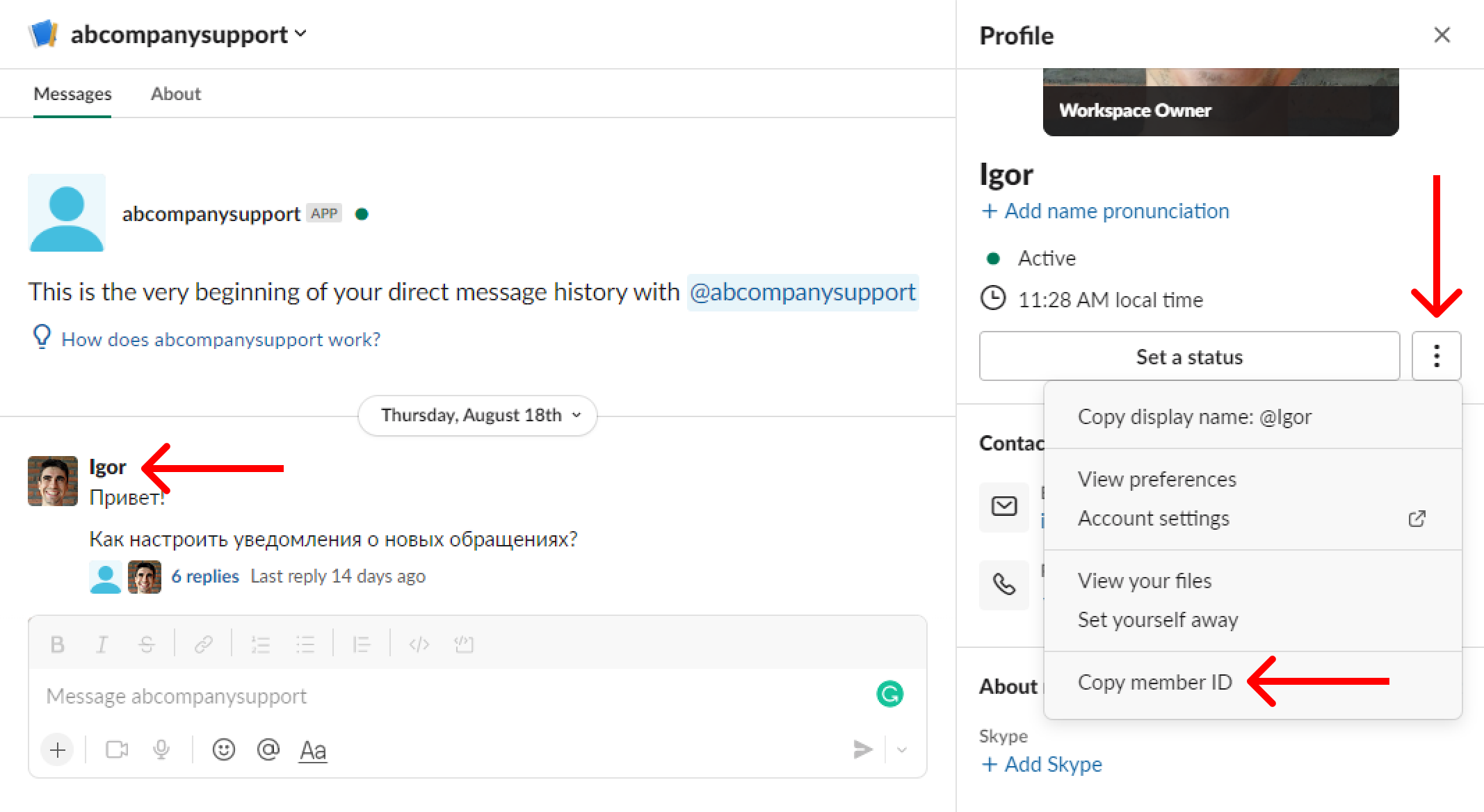Mention someone with the @ icon
Viewport: 1484px width, 812px height.
pos(268,749)
